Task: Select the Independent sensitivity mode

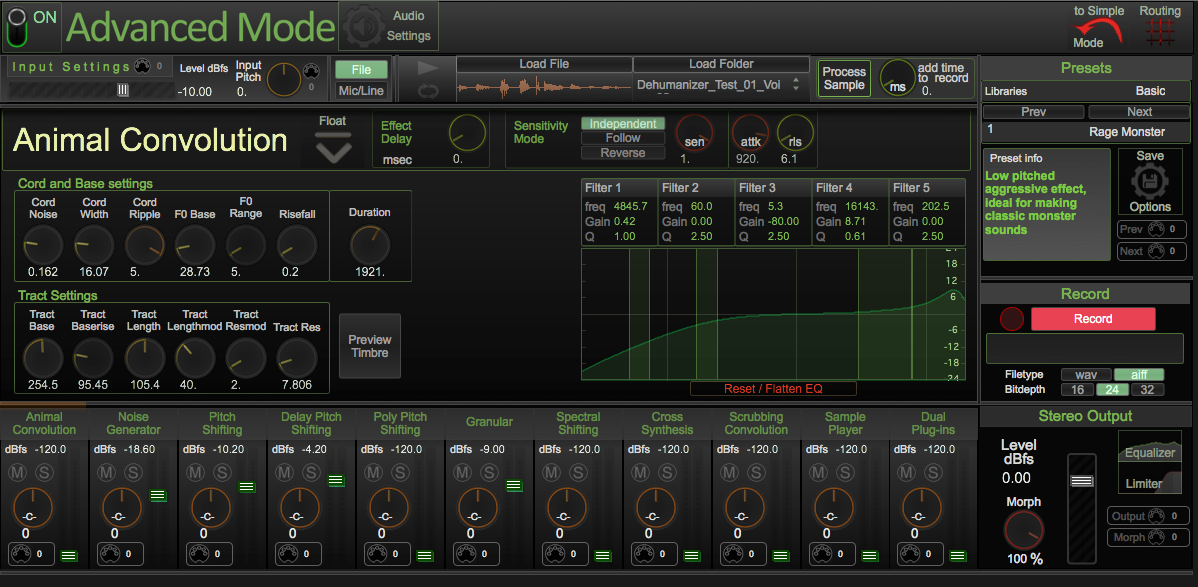Action: point(622,124)
